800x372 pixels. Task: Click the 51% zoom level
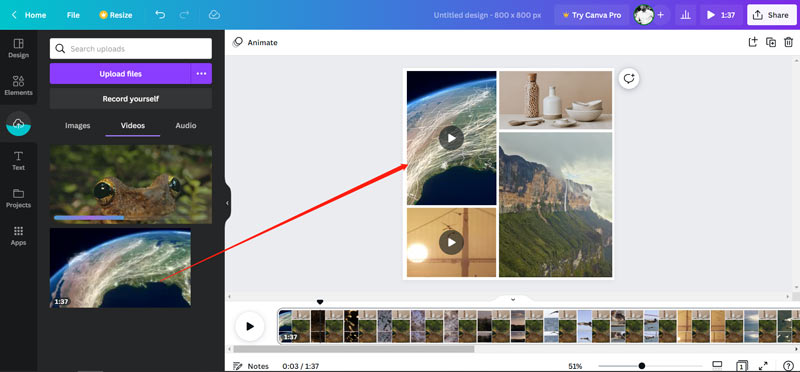(x=575, y=366)
